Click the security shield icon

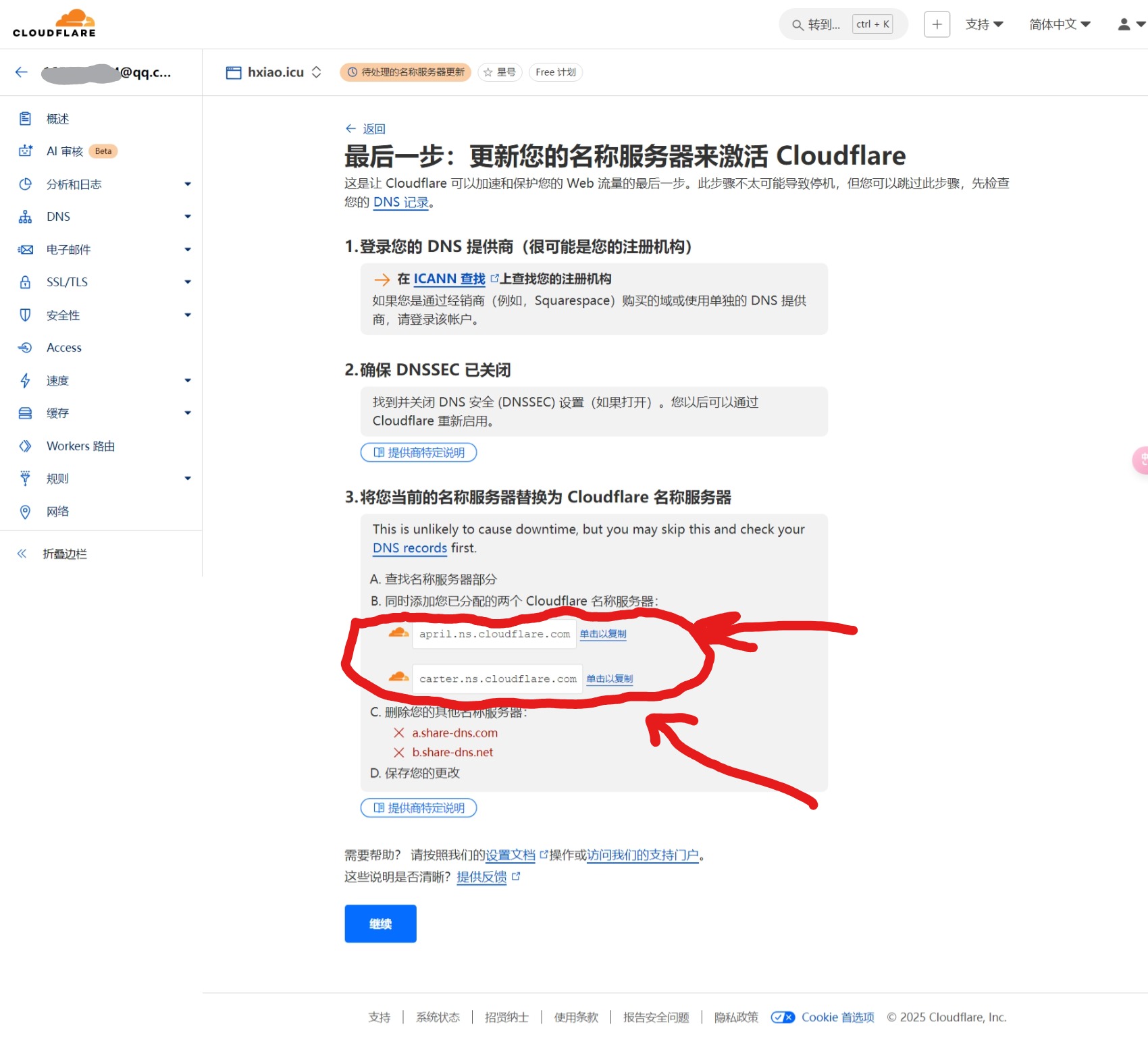pyautogui.click(x=25, y=315)
